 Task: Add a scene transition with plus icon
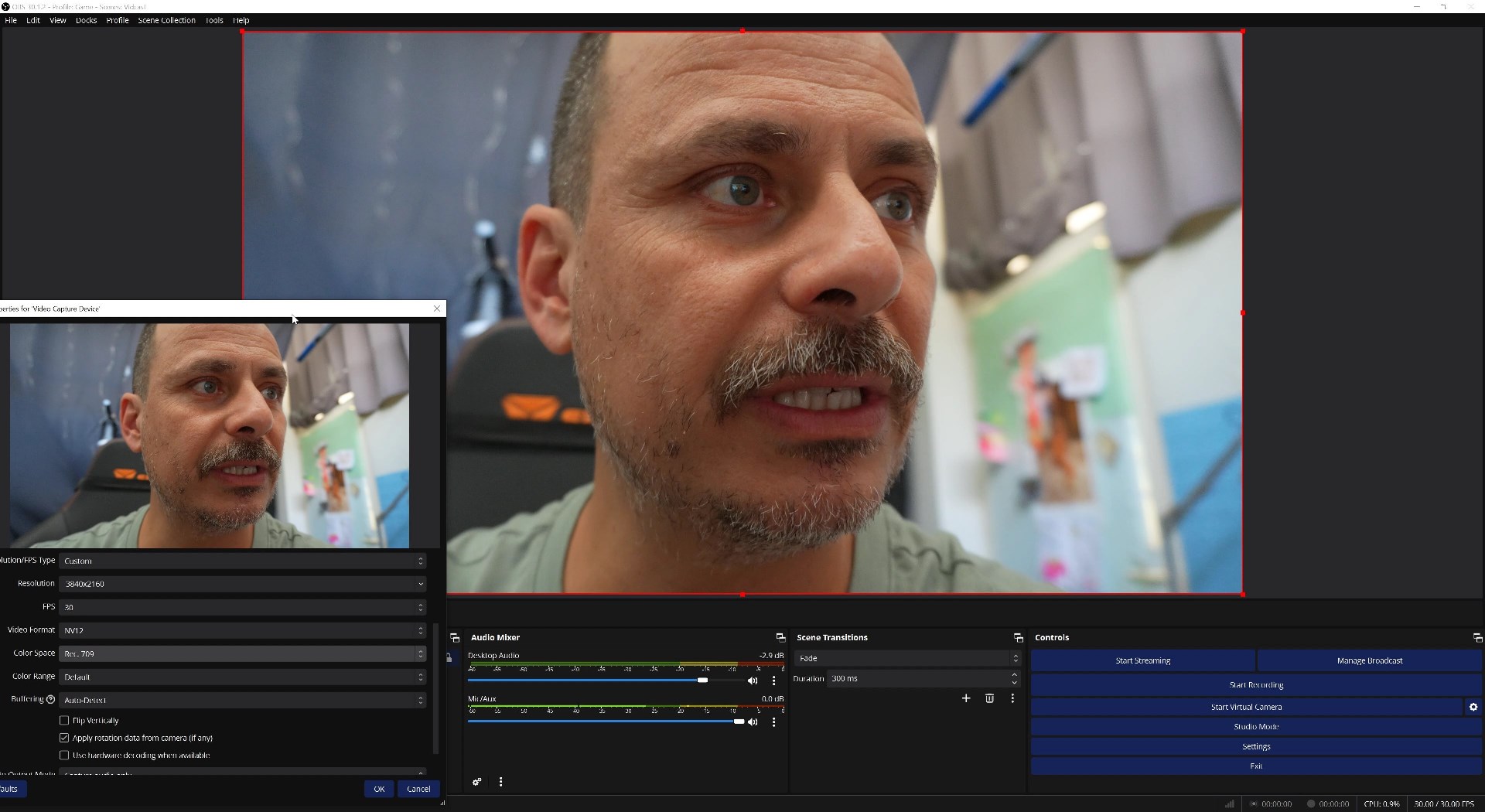966,698
